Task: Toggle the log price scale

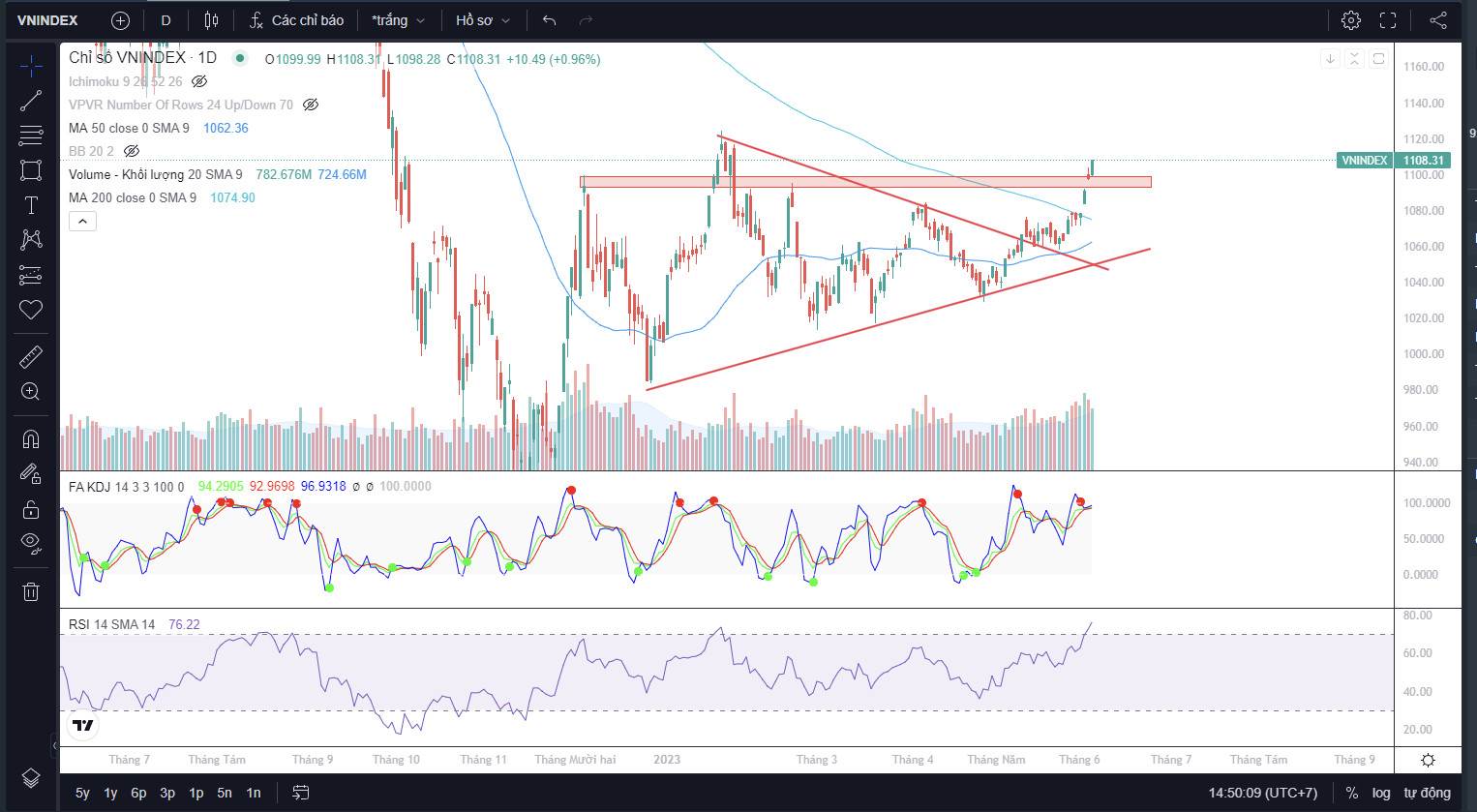Action: click(x=1381, y=793)
